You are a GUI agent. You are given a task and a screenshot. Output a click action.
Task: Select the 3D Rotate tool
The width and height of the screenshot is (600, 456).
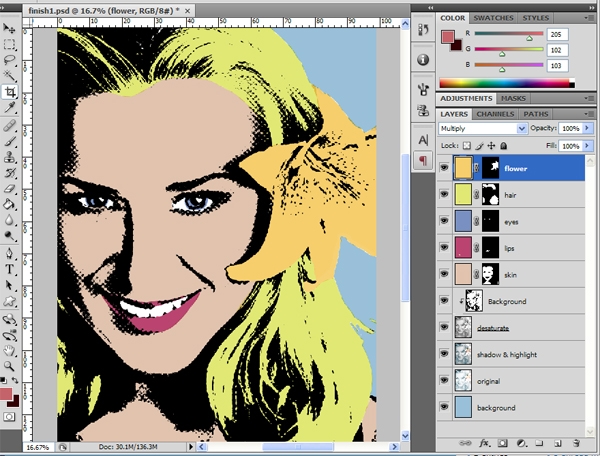(x=9, y=319)
